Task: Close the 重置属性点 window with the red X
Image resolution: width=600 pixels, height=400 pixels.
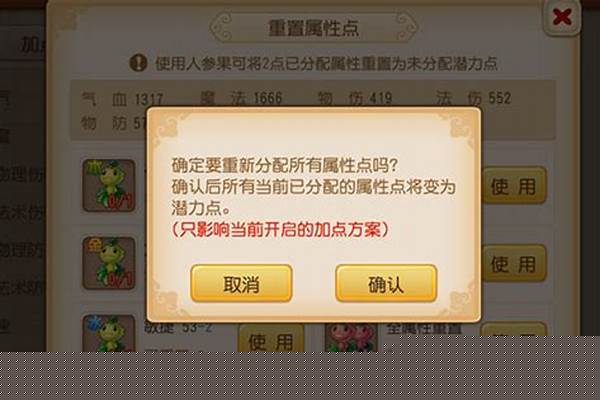Action: point(562,17)
